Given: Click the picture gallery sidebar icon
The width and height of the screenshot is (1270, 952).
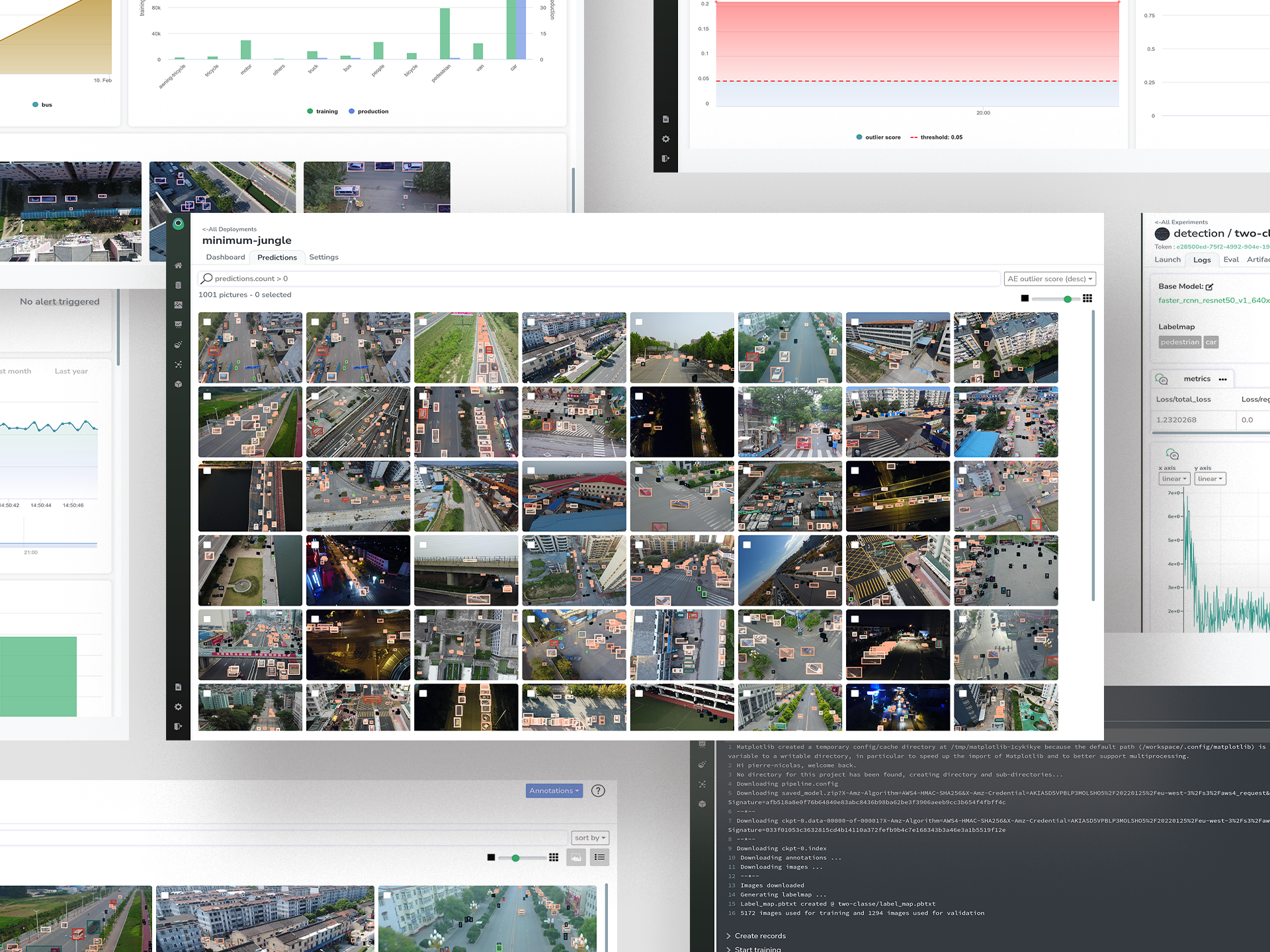Looking at the screenshot, I should (x=178, y=305).
